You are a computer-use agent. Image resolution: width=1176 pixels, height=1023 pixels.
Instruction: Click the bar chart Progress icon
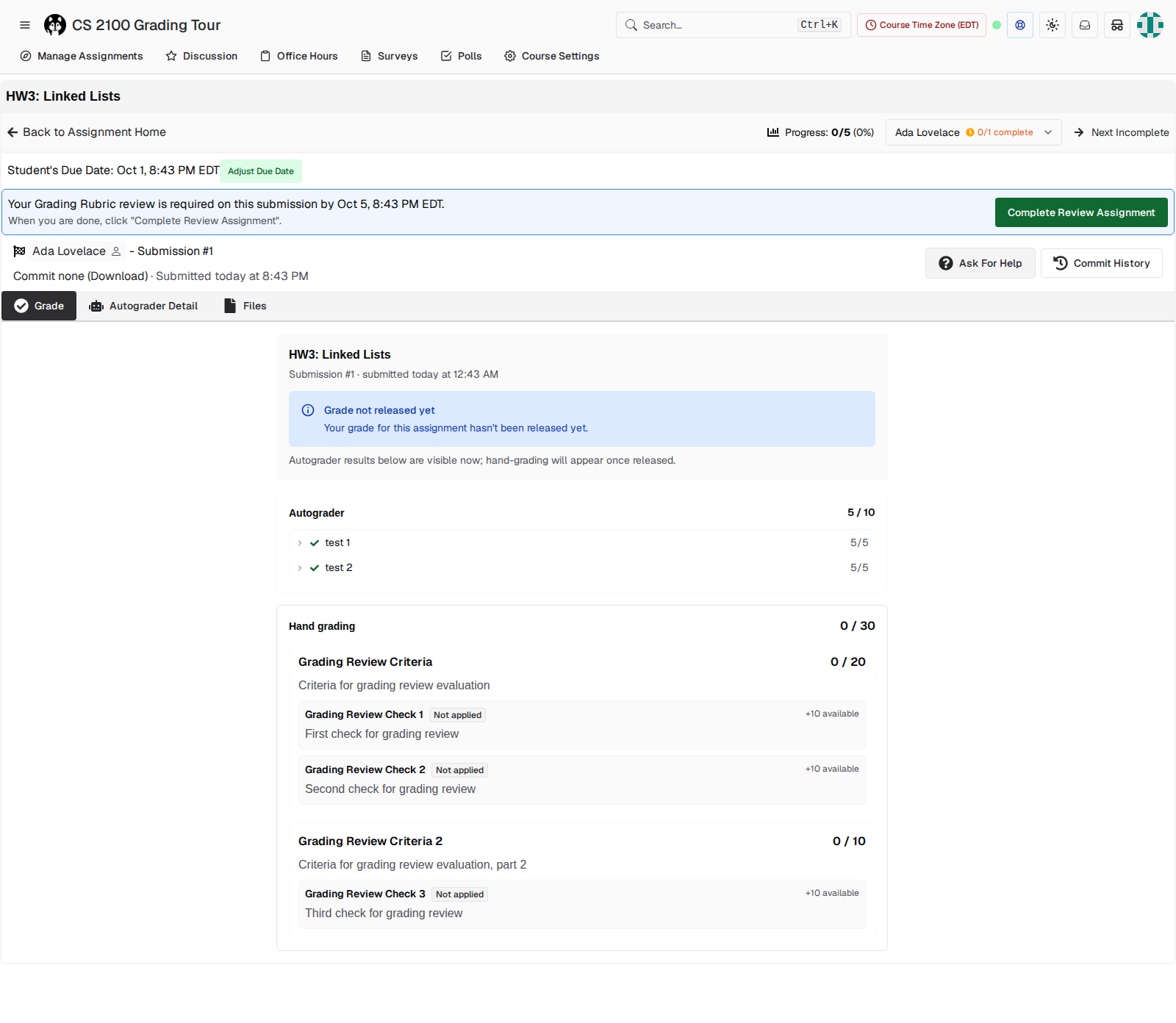pyautogui.click(x=773, y=132)
